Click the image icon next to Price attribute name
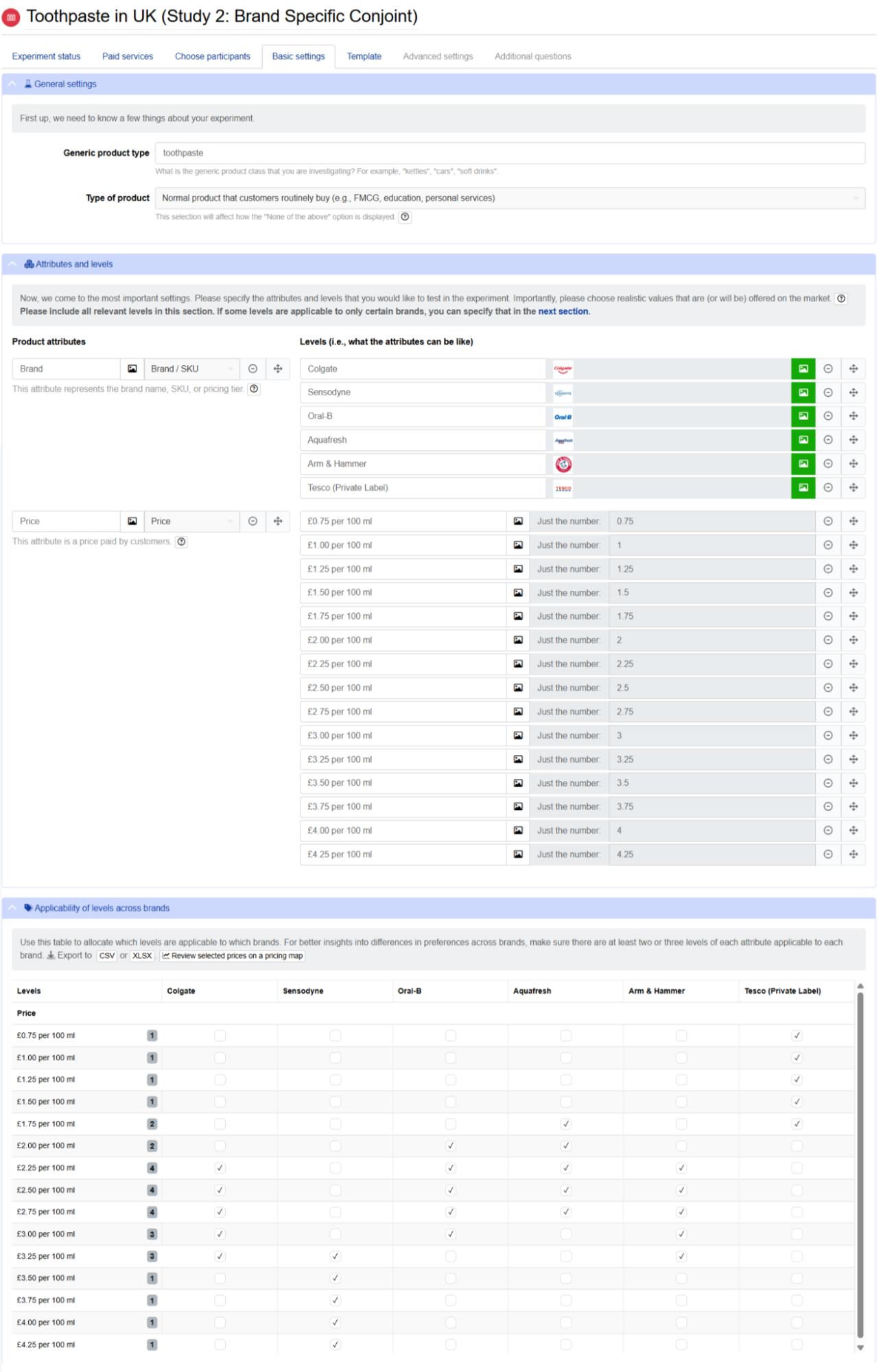881x1372 pixels. (132, 521)
